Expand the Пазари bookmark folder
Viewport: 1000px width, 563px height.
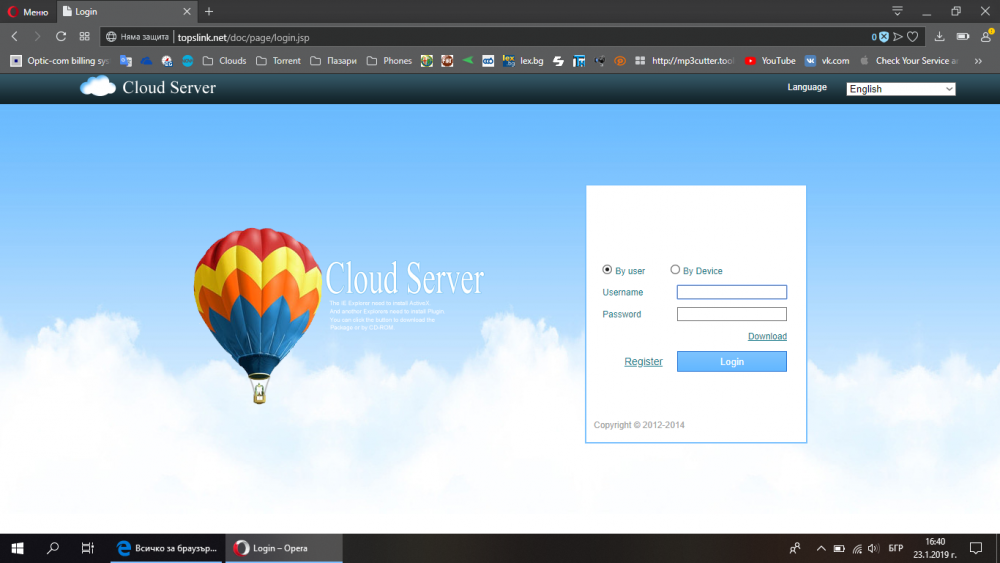(334, 61)
